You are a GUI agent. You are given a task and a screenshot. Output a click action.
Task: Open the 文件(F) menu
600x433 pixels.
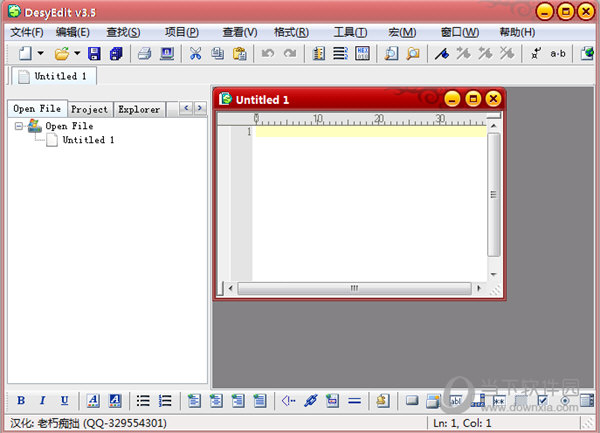pyautogui.click(x=26, y=32)
